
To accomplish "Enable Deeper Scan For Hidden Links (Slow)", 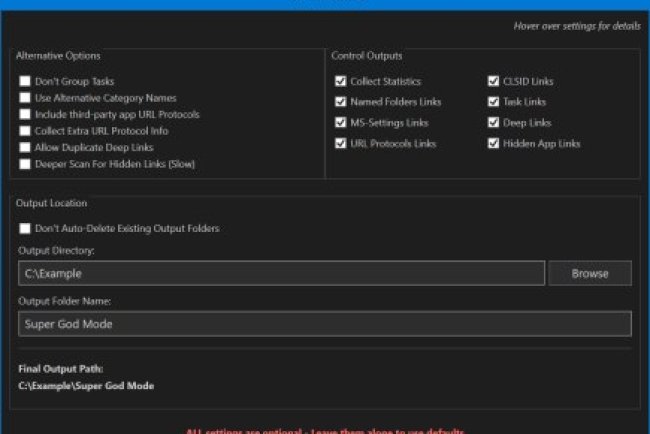I will pyautogui.click(x=25, y=164).
